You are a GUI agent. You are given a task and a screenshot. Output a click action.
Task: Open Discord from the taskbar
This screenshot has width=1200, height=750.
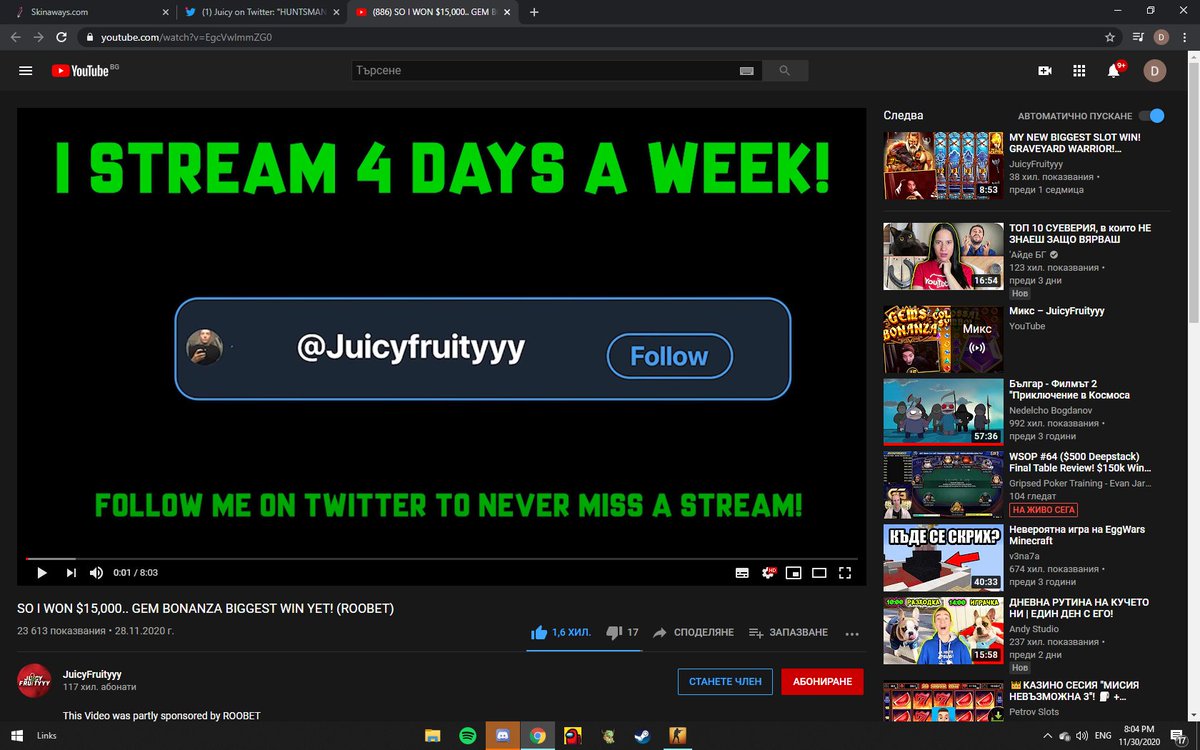[502, 735]
